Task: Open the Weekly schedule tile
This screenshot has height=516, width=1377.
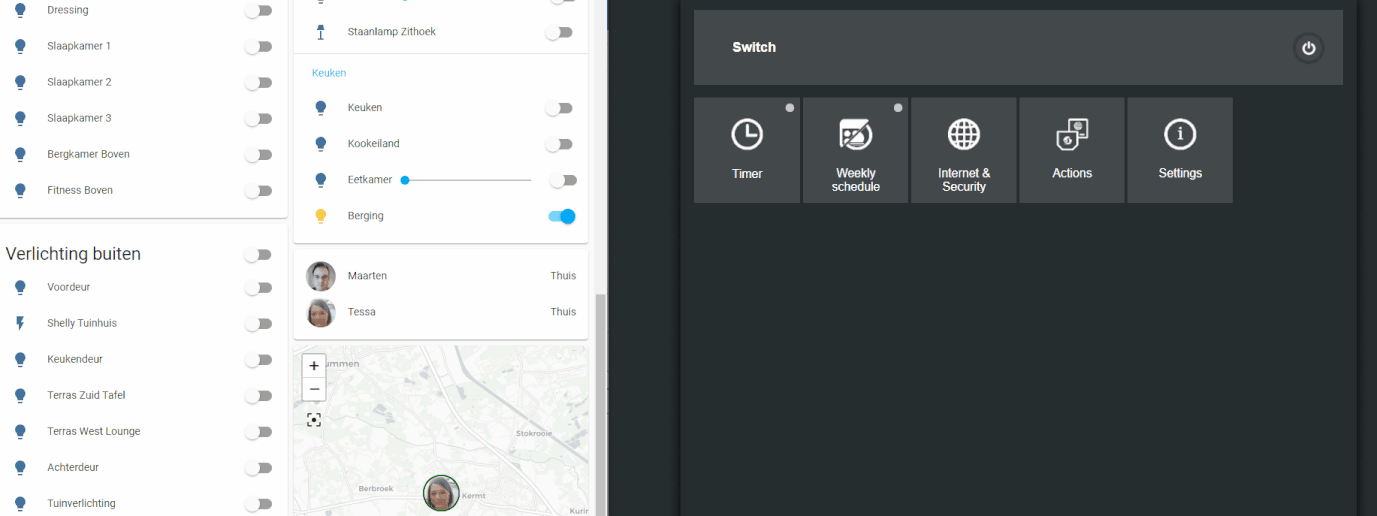Action: point(855,150)
